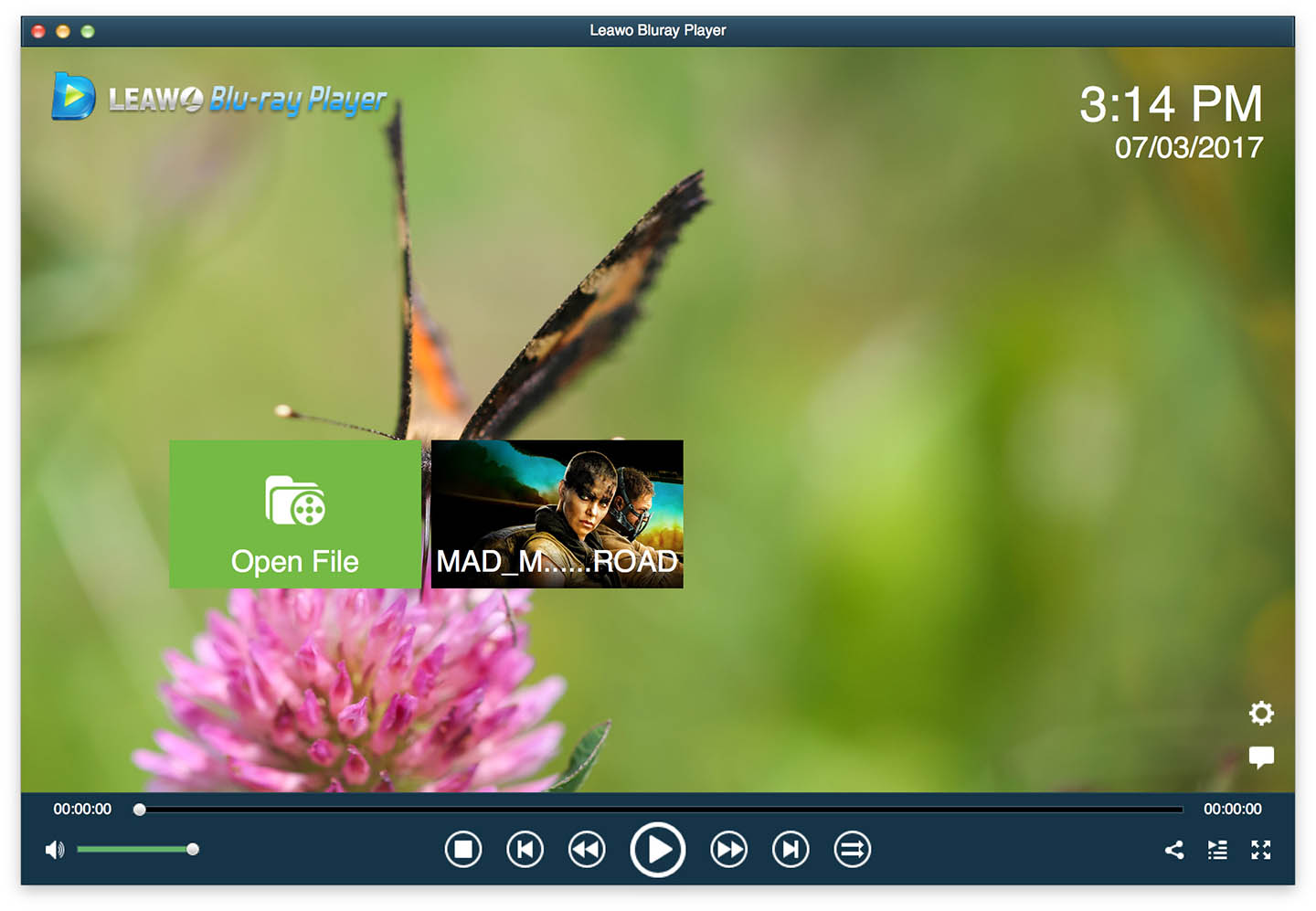Show the playlist panel icon

1217,849
